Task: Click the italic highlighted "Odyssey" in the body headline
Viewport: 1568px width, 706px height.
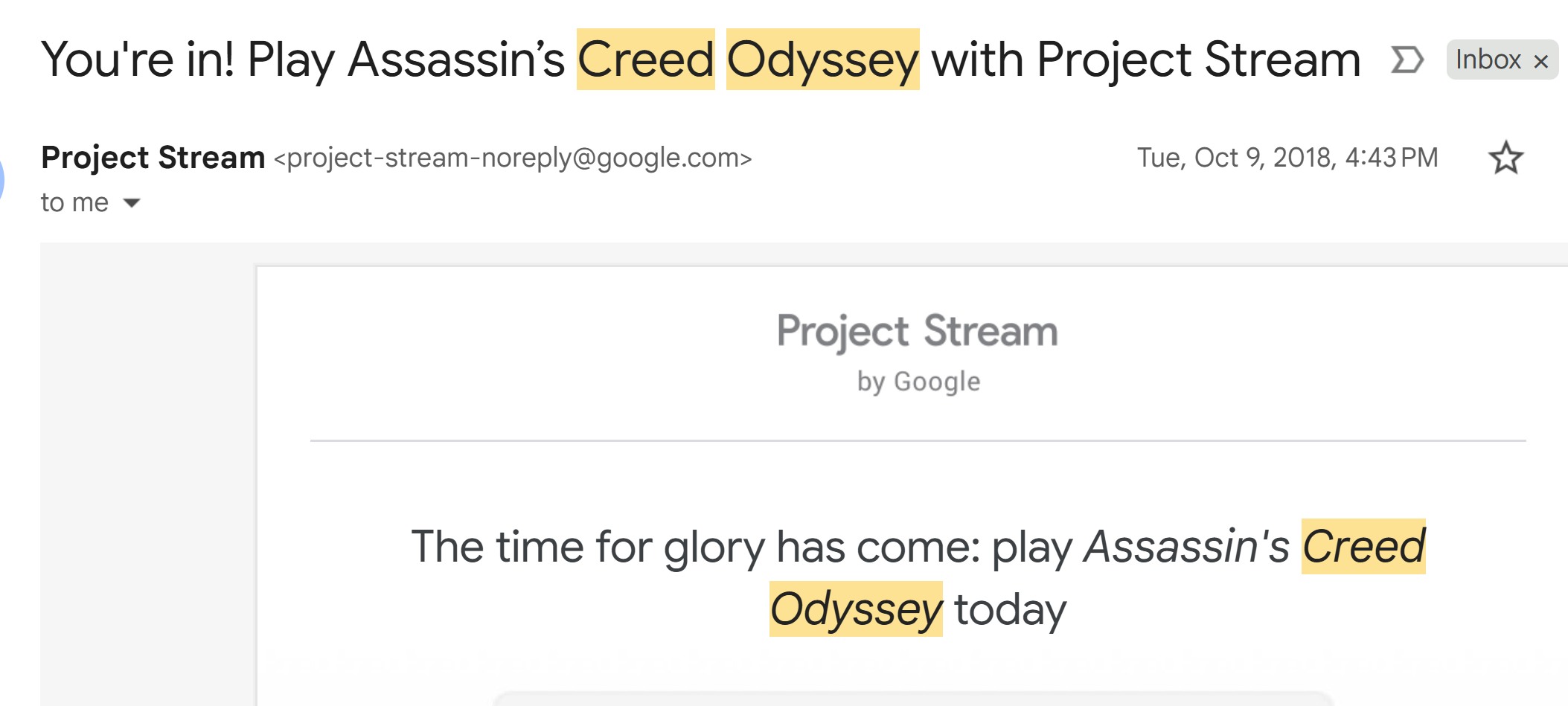Action: (x=856, y=609)
